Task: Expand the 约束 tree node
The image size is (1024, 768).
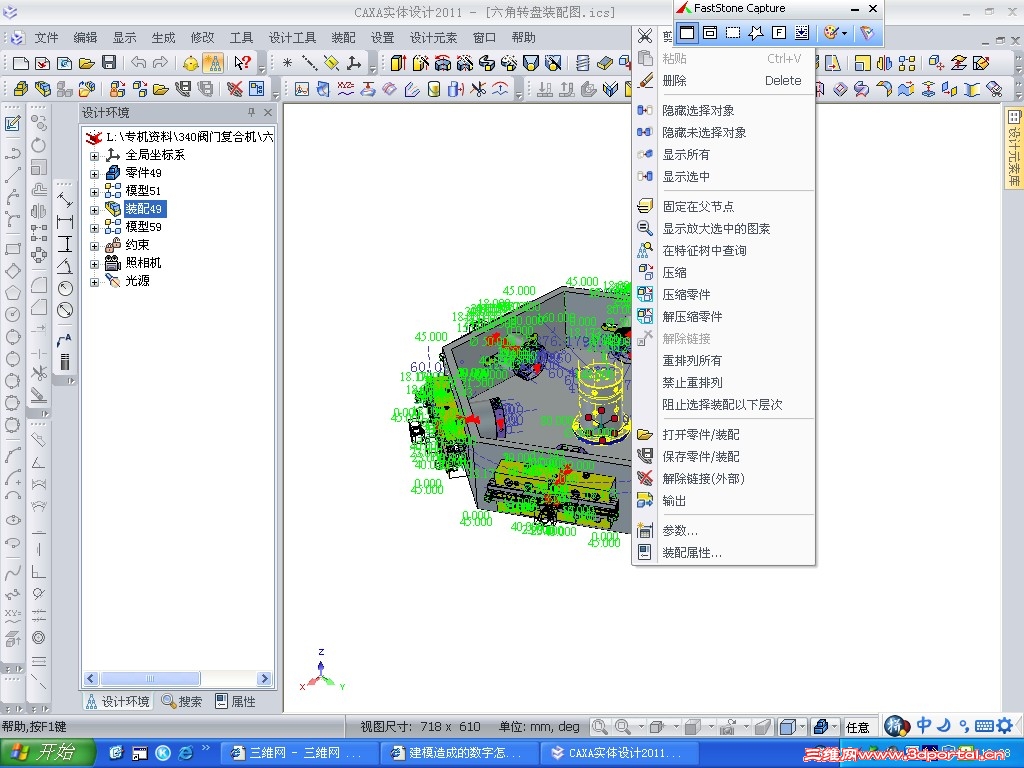Action: click(95, 246)
